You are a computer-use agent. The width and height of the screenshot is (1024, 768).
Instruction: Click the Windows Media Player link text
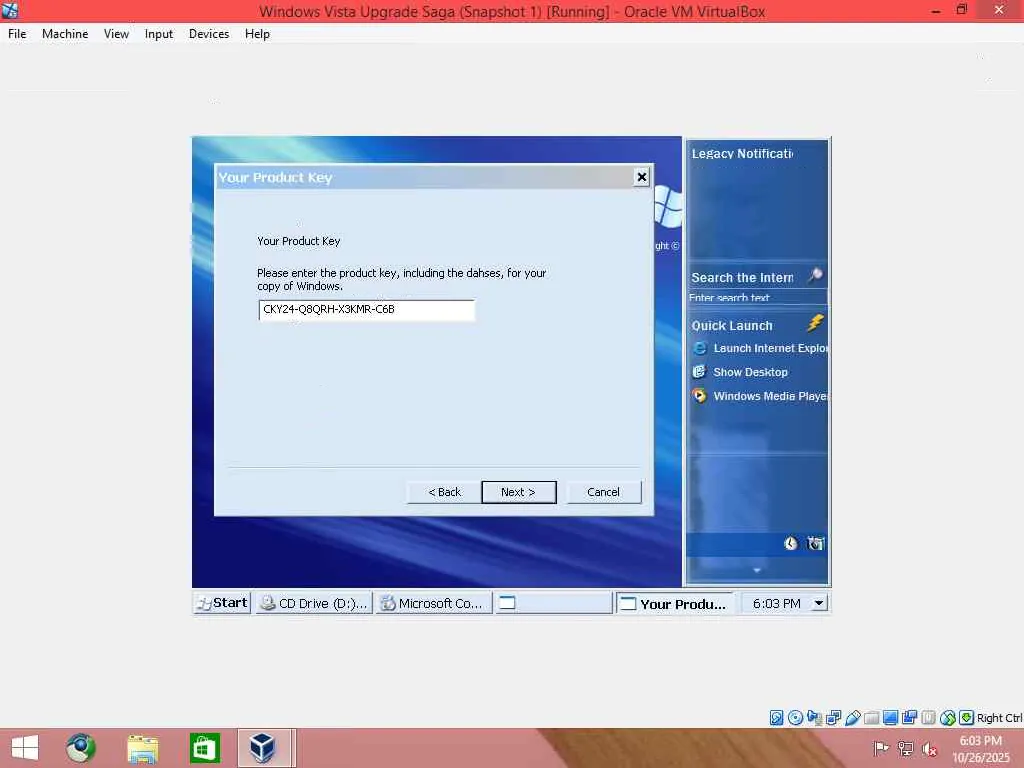pyautogui.click(x=771, y=396)
